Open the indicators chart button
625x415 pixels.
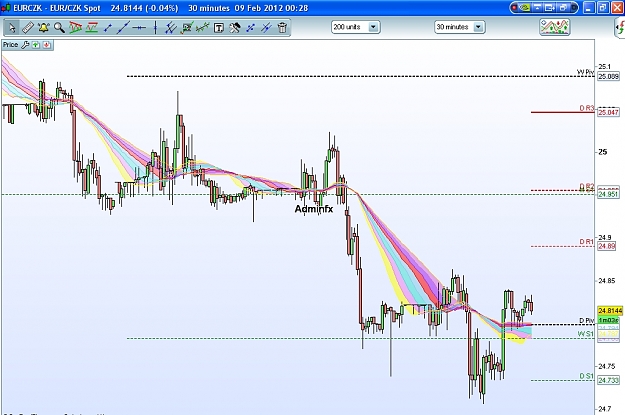(x=554, y=27)
